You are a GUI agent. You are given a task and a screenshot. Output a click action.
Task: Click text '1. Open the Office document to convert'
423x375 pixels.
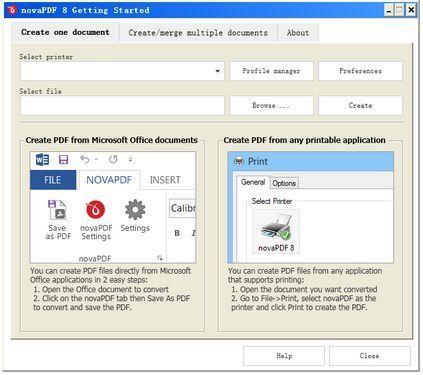101,289
